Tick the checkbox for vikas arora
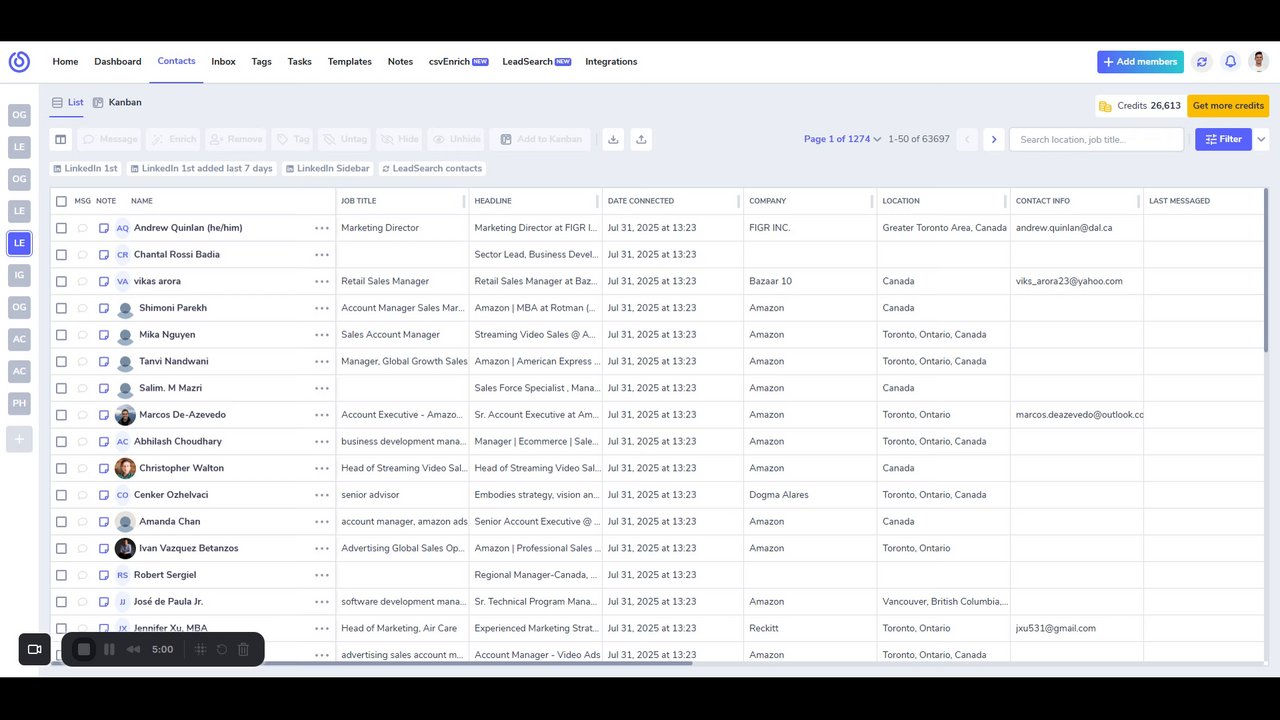 coord(61,282)
